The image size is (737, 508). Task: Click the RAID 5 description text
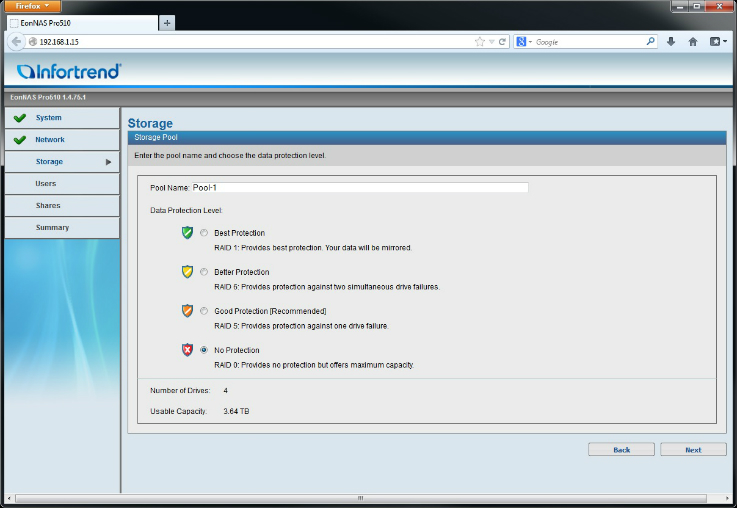tap(301, 326)
